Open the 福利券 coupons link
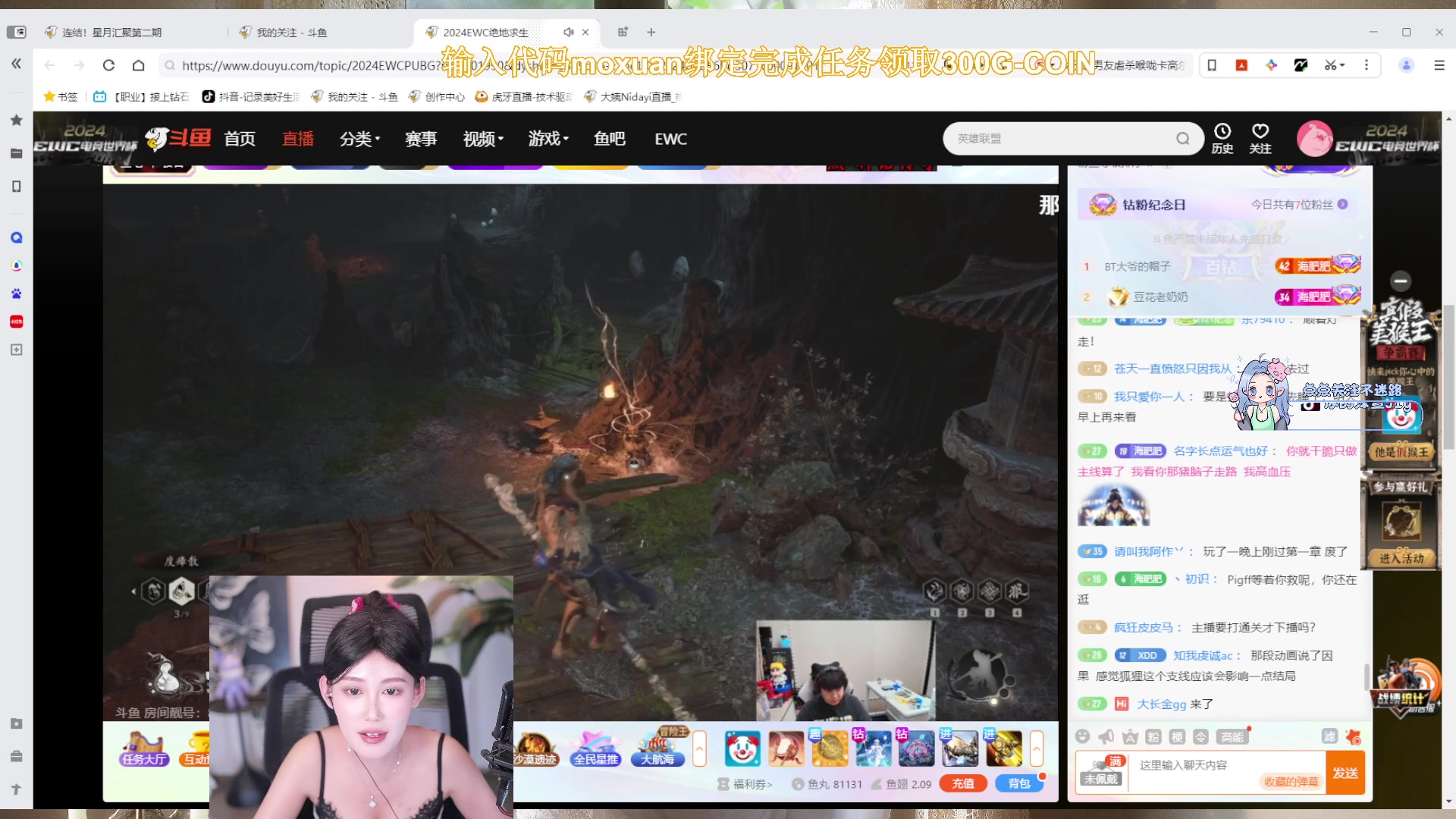Image resolution: width=1456 pixels, height=819 pixels. 745,784
